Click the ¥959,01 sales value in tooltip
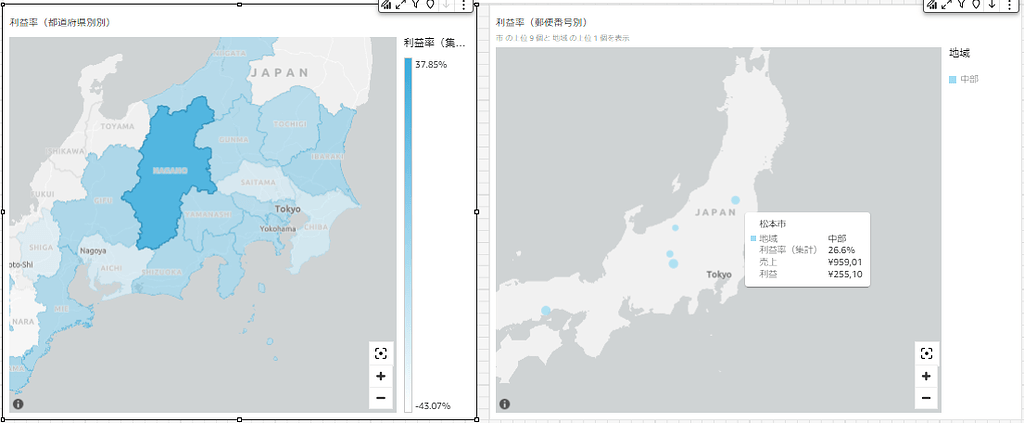 [844, 262]
